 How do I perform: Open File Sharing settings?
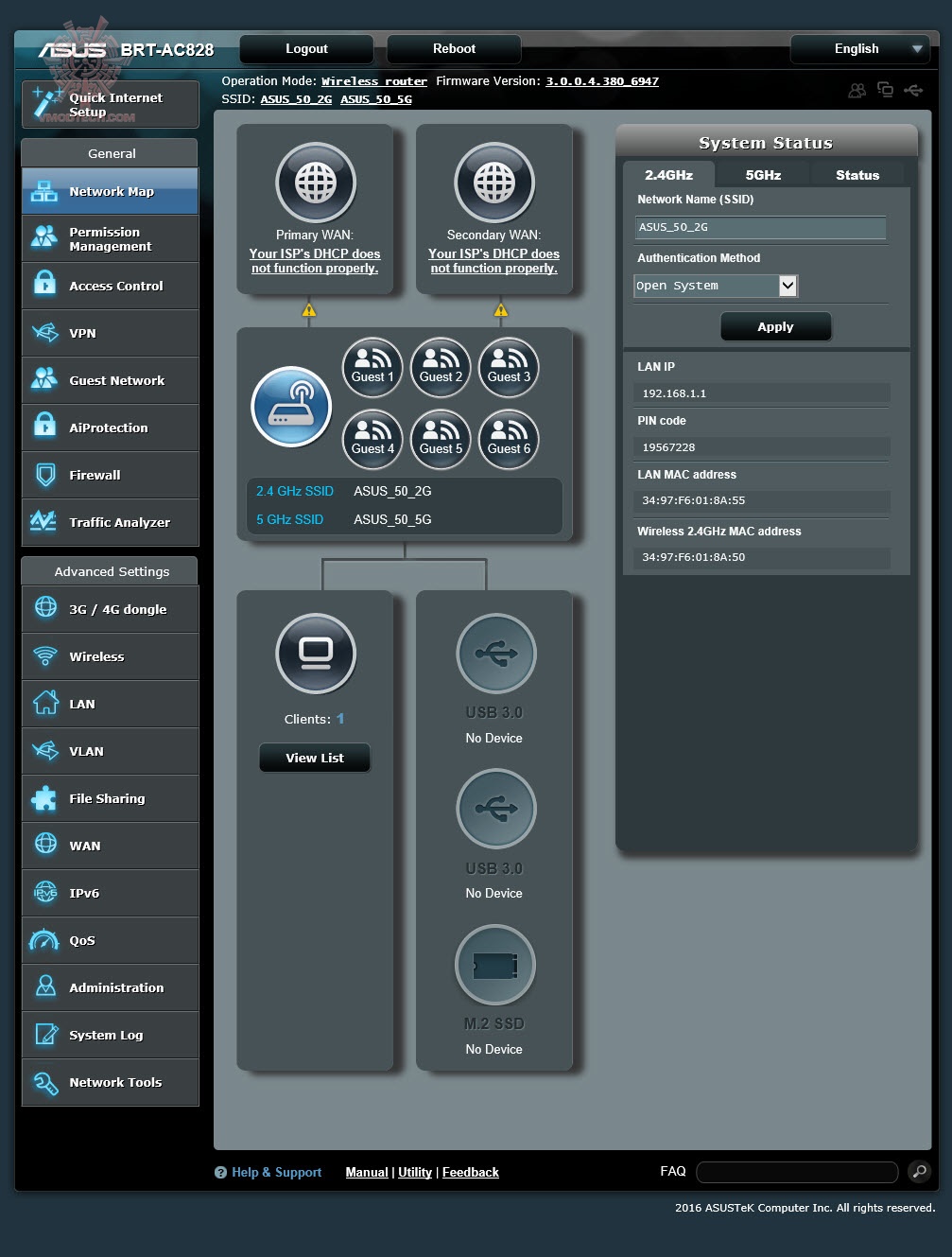point(111,798)
